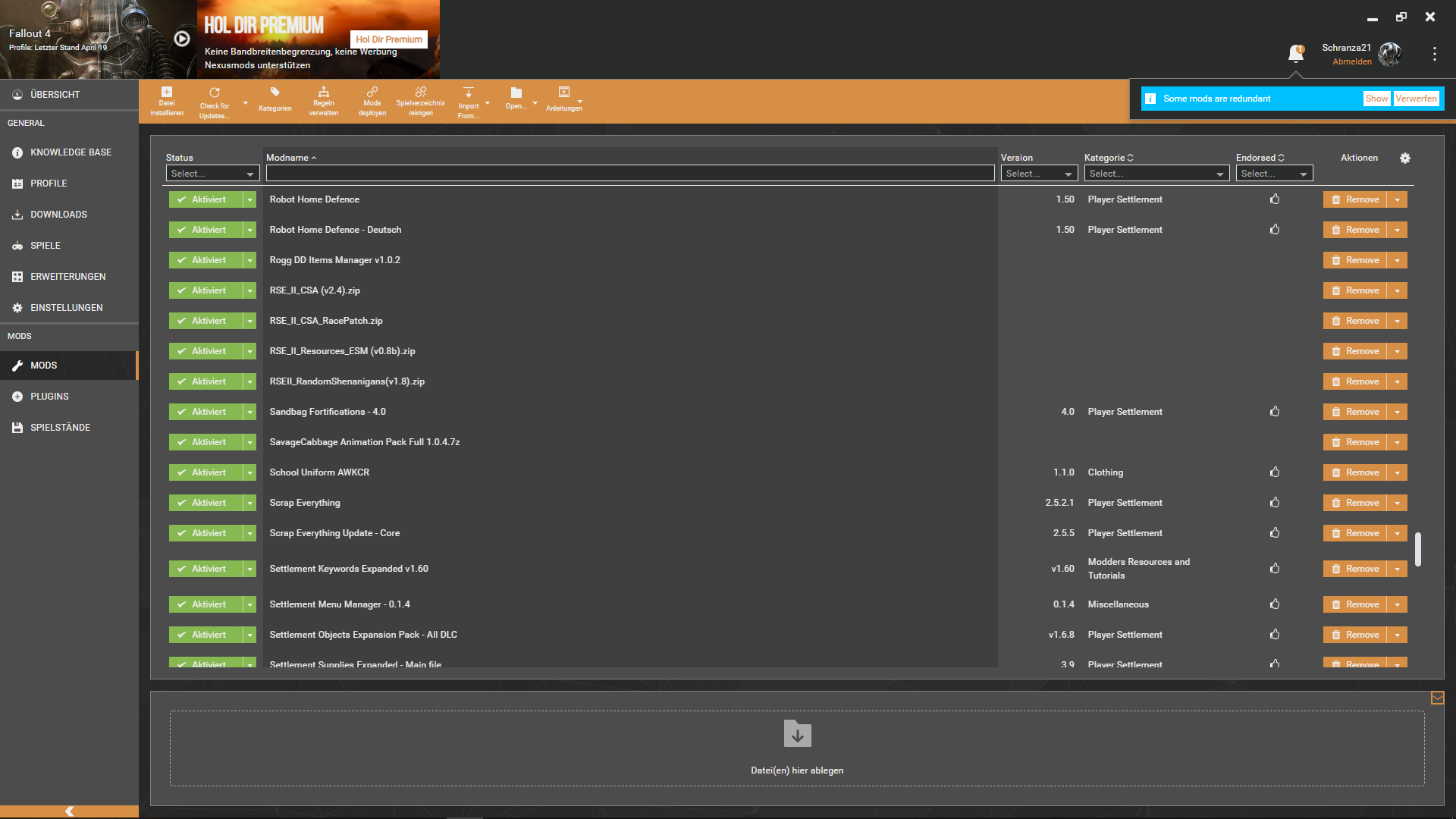The image size is (1456, 819).
Task: Open table column settings gear
Action: point(1405,158)
